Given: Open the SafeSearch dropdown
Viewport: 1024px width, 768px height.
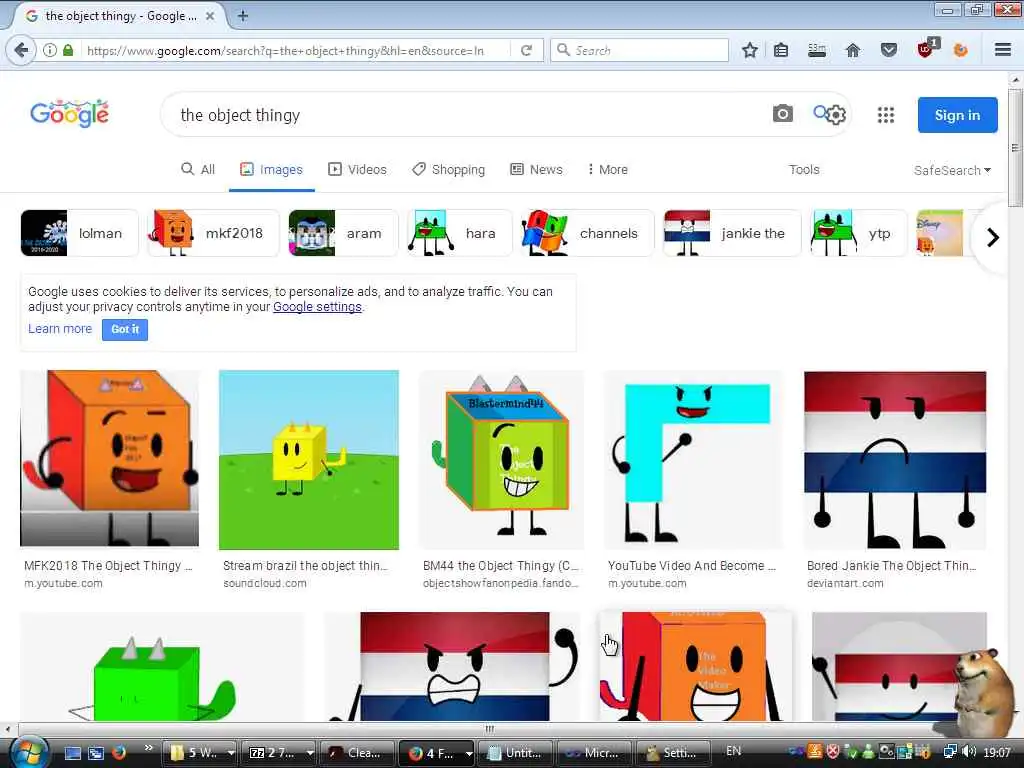Looking at the screenshot, I should click(x=952, y=170).
